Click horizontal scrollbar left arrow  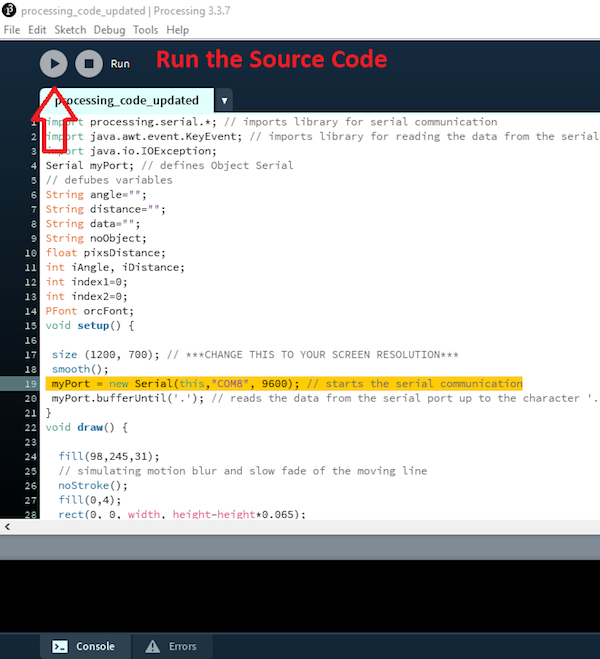7,527
